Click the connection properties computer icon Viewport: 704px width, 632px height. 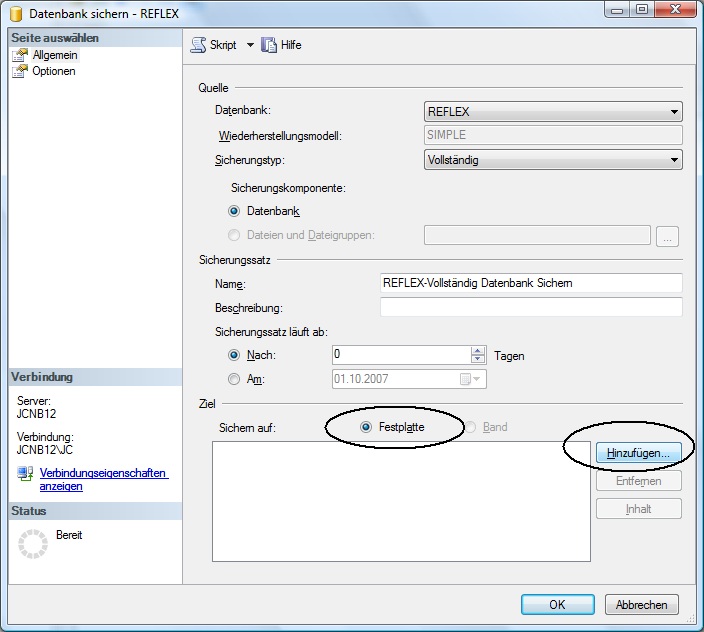(26, 474)
